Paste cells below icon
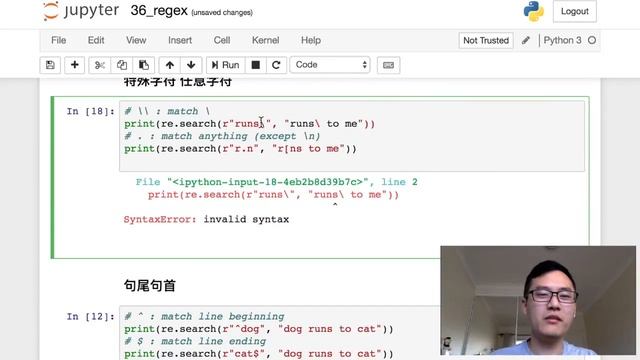The width and height of the screenshot is (640, 360). tap(144, 65)
